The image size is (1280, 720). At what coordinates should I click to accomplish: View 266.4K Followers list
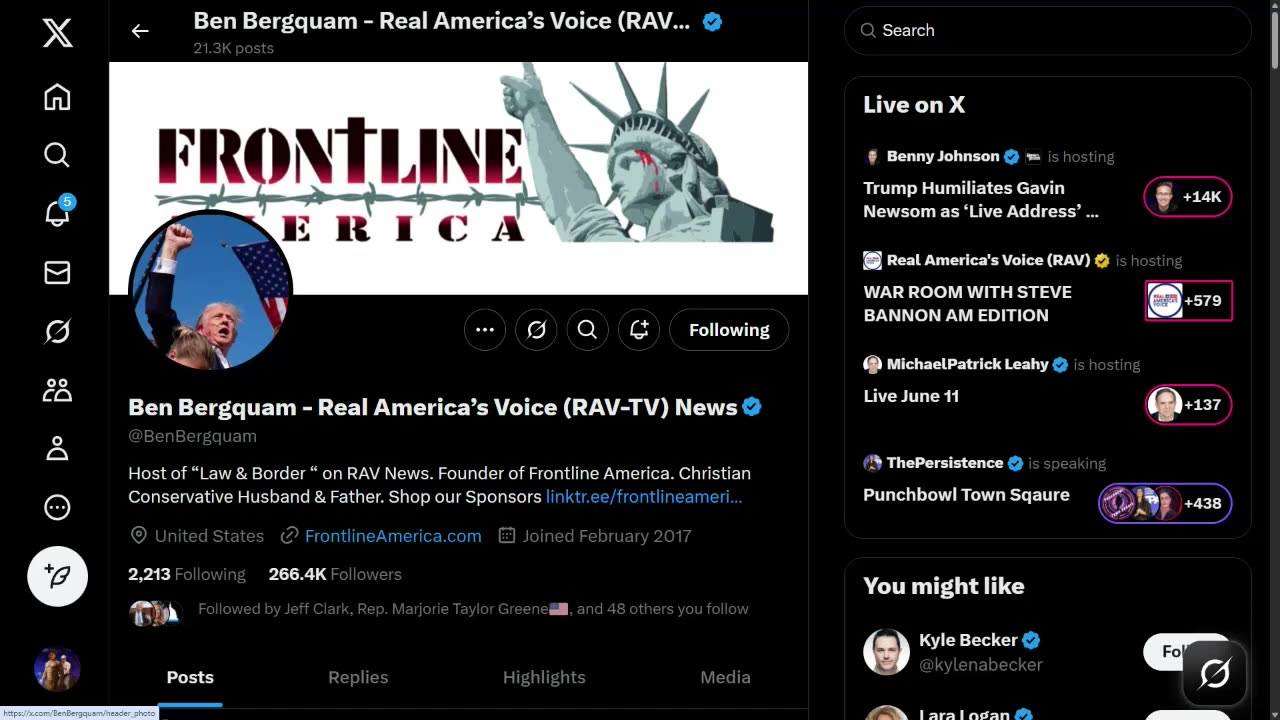point(335,574)
